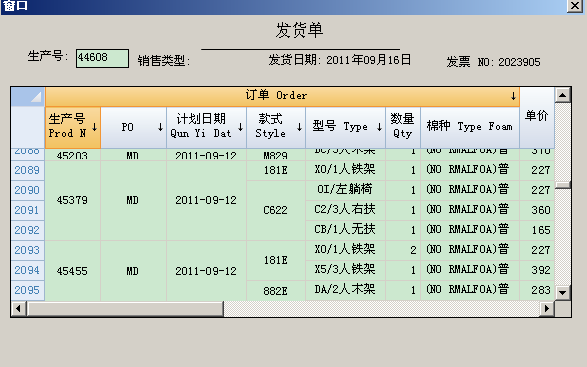Click the vertical scrollbar up arrow

point(562,95)
